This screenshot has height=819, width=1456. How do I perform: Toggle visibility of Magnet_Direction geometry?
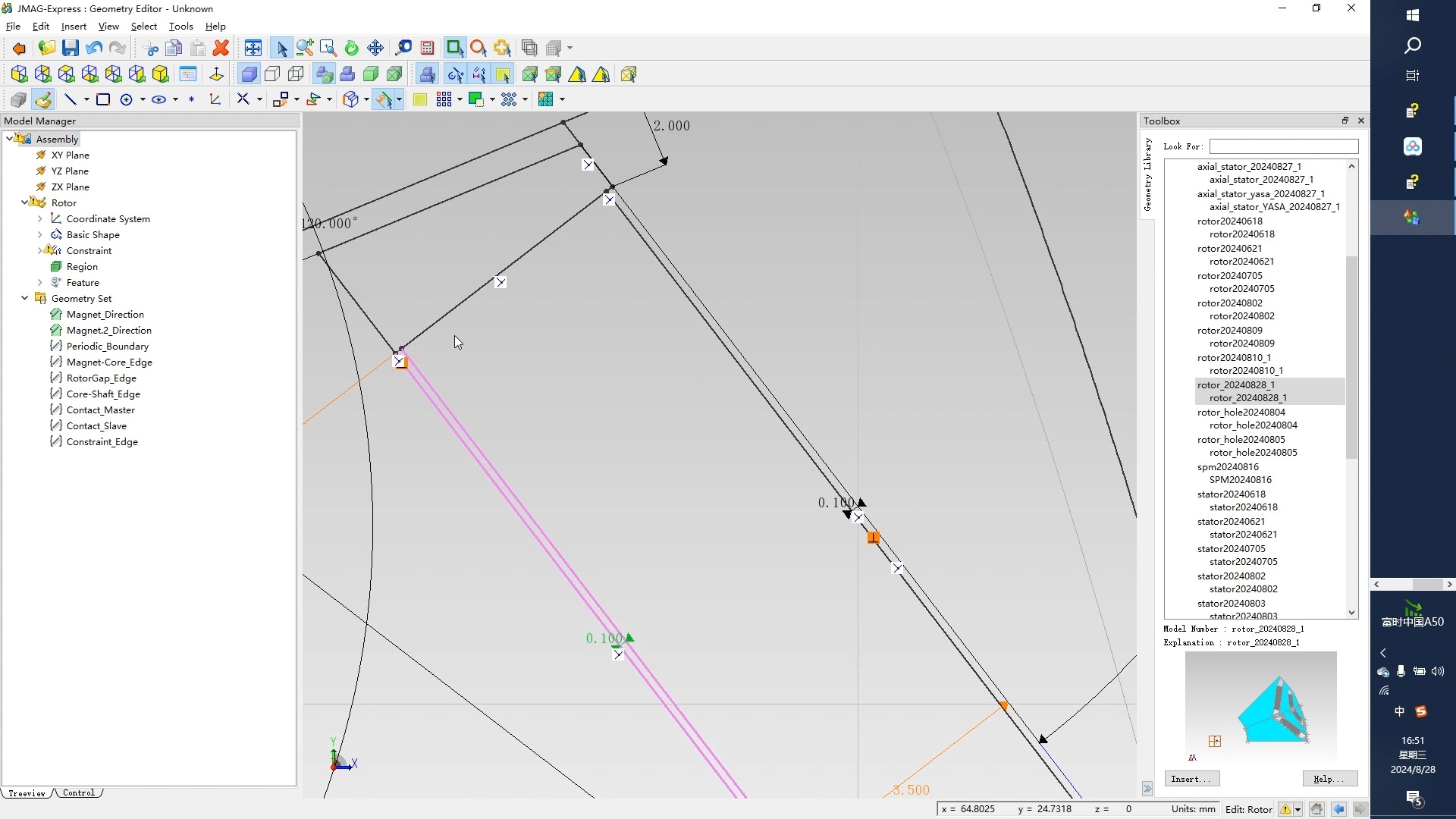tap(58, 314)
